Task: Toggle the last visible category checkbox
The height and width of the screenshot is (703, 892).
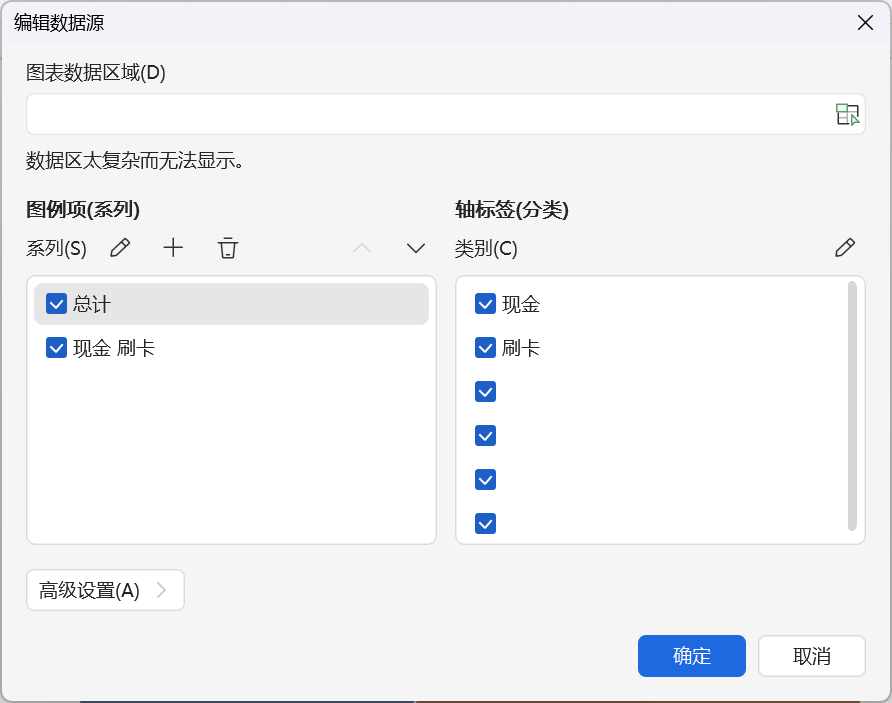Action: click(x=485, y=523)
